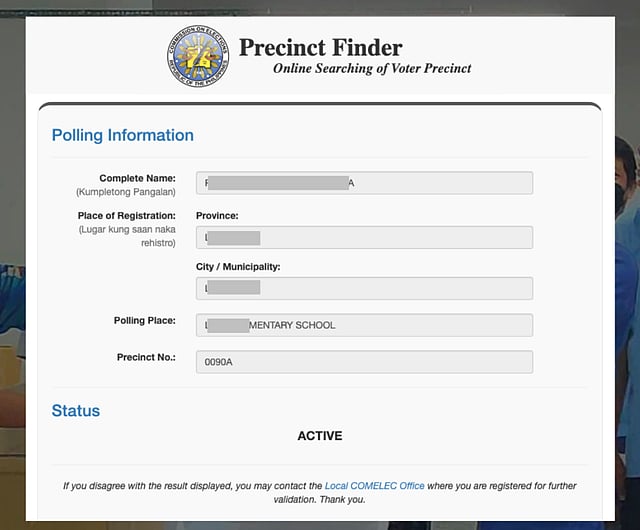Click the Polling Place label

[144, 320]
